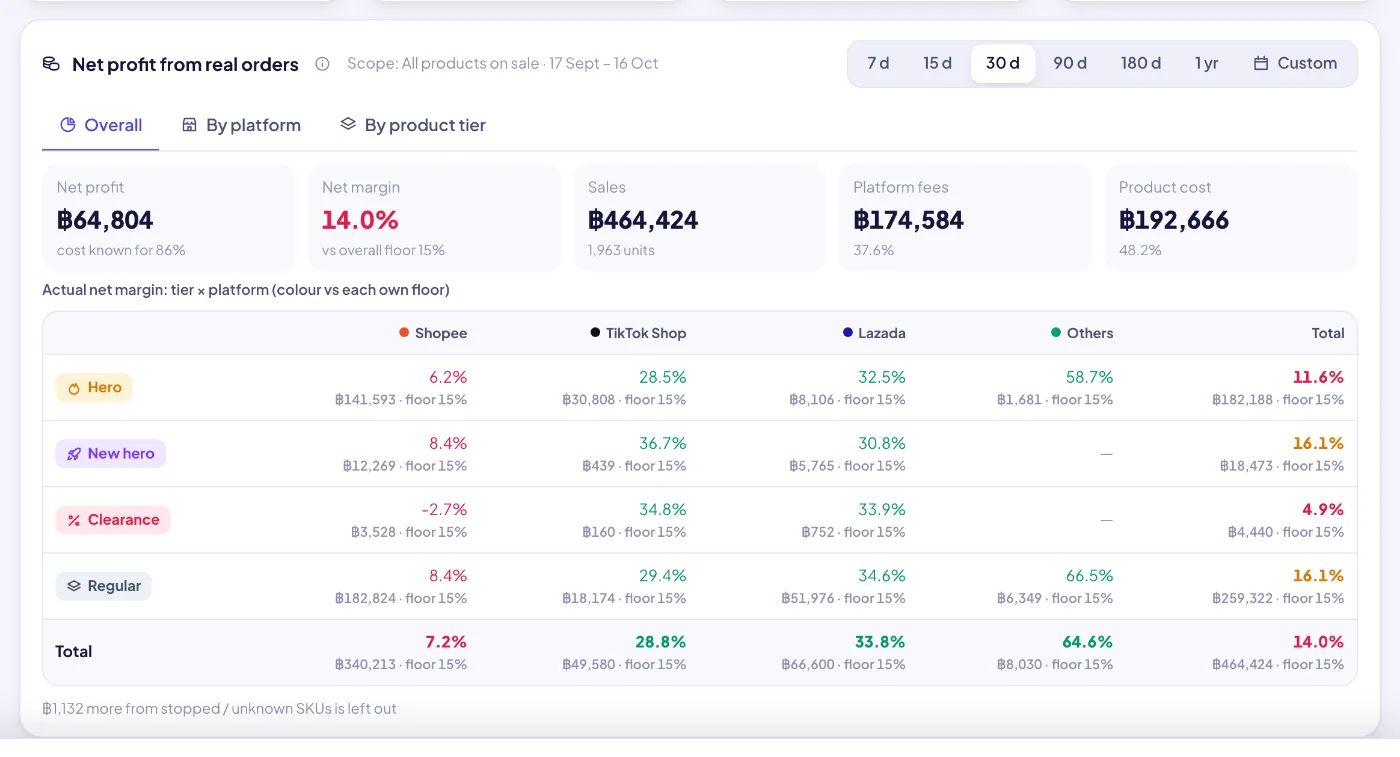Click the Total row Lazada value 33.8%

click(x=881, y=642)
